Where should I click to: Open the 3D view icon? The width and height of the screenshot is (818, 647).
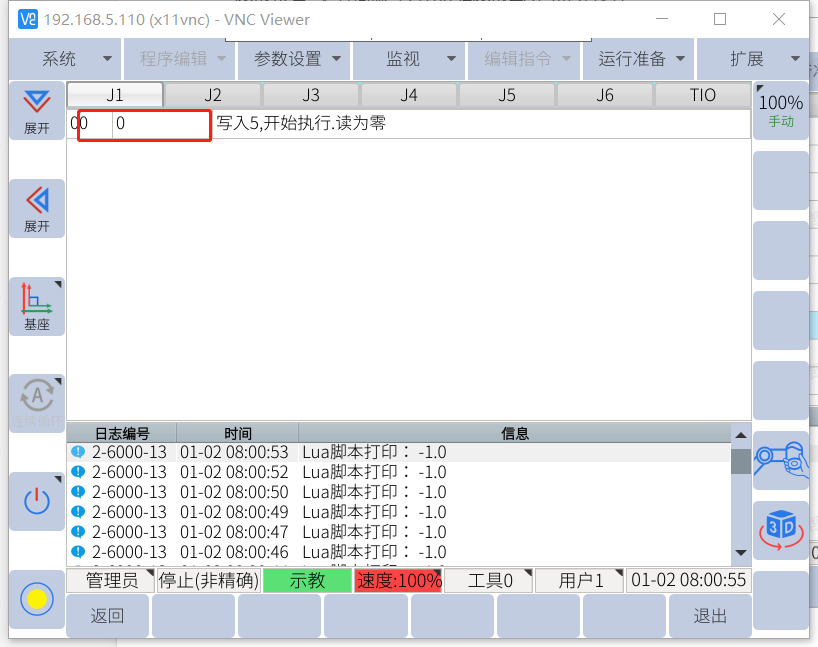click(780, 530)
